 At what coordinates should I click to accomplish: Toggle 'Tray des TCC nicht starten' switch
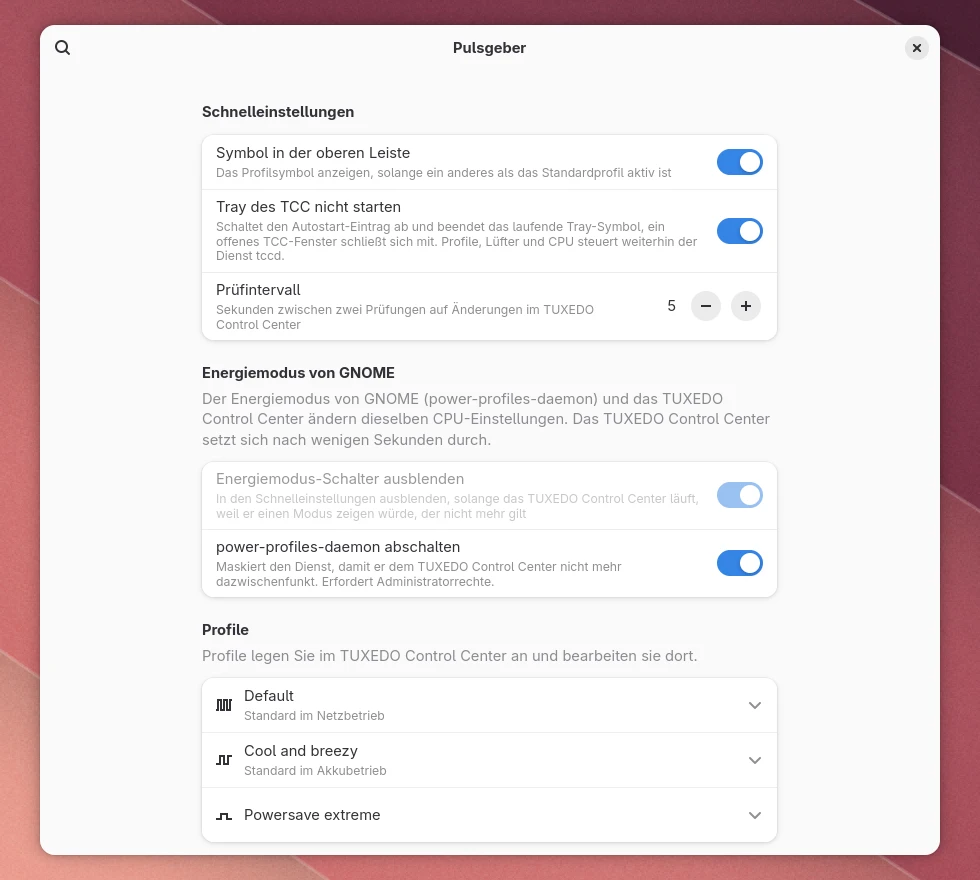click(x=739, y=231)
